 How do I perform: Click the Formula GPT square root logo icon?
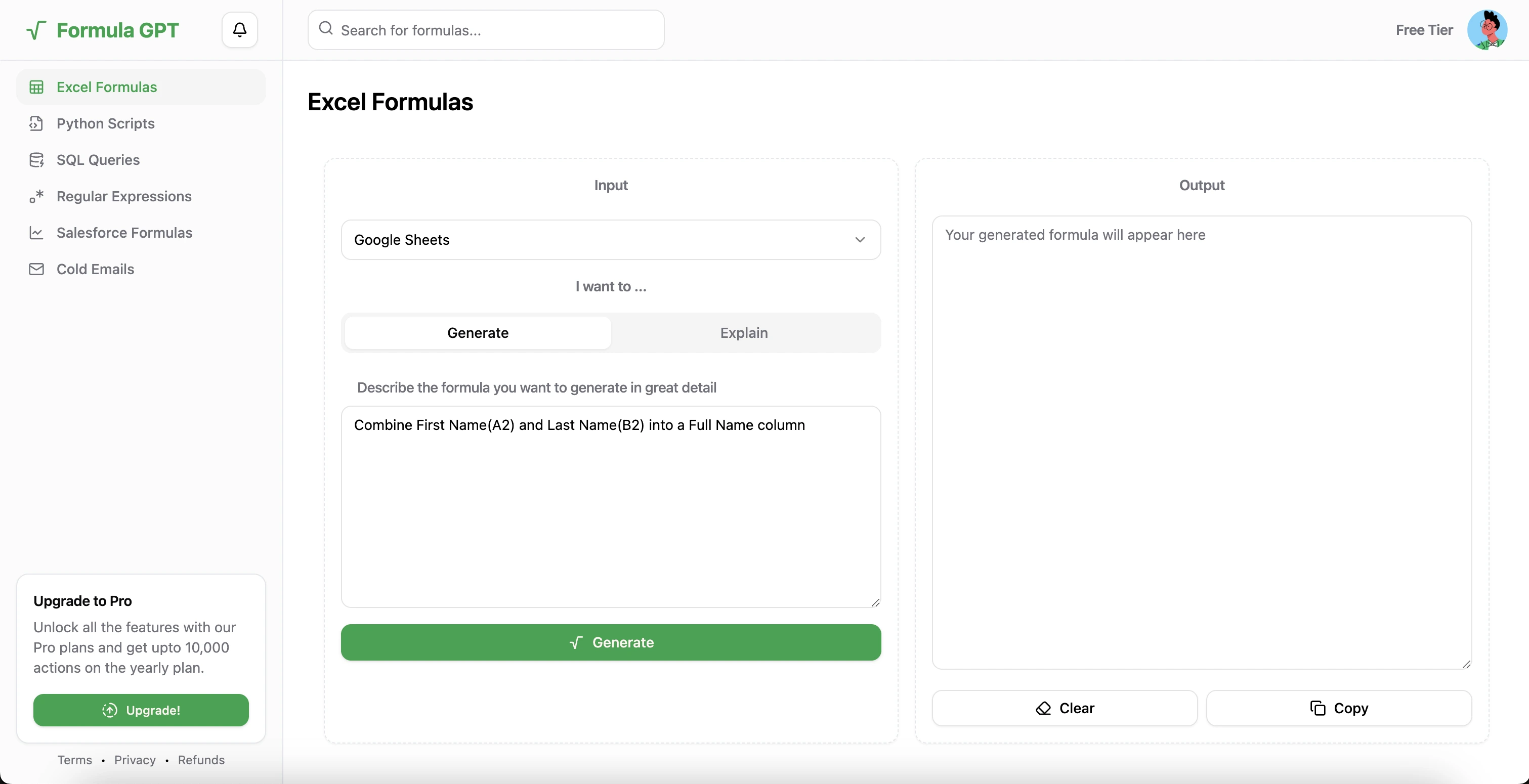[x=36, y=30]
